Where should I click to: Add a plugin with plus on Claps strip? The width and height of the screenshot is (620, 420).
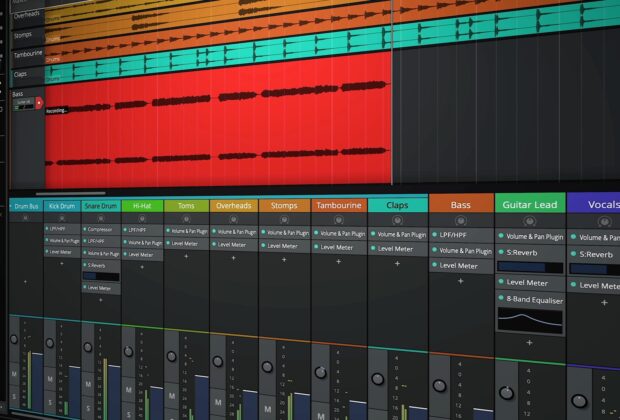click(x=397, y=263)
